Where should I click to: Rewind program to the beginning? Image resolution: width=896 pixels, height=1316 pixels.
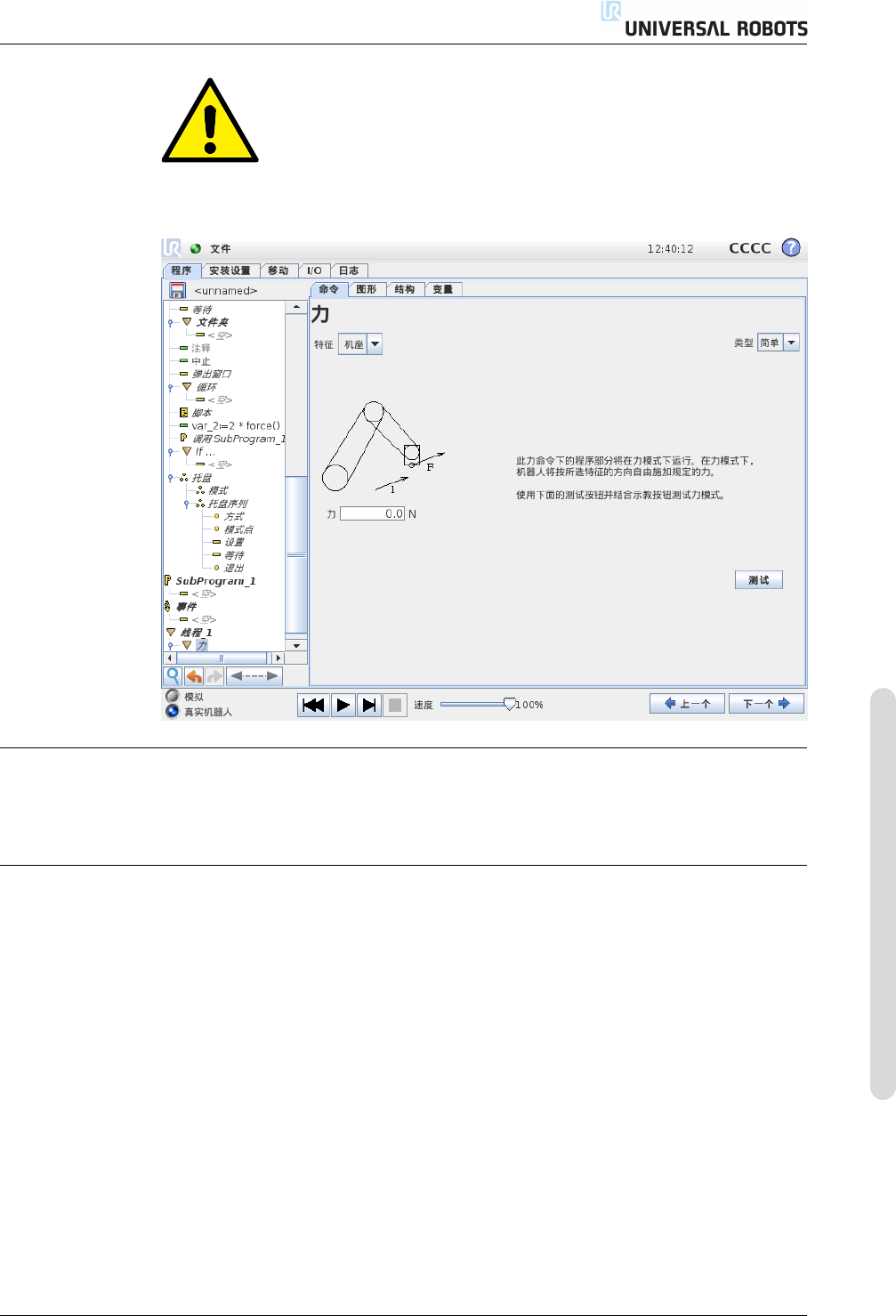[x=313, y=705]
